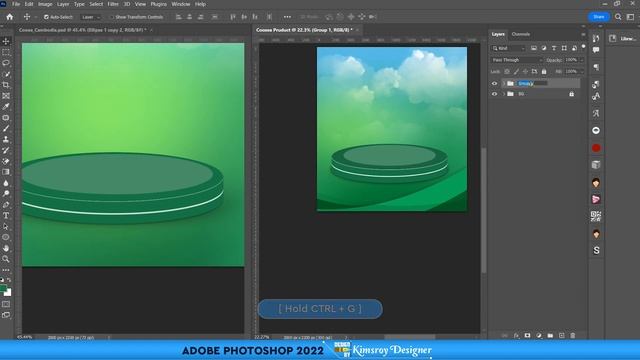Click Create new layer icon

[x=562, y=336]
